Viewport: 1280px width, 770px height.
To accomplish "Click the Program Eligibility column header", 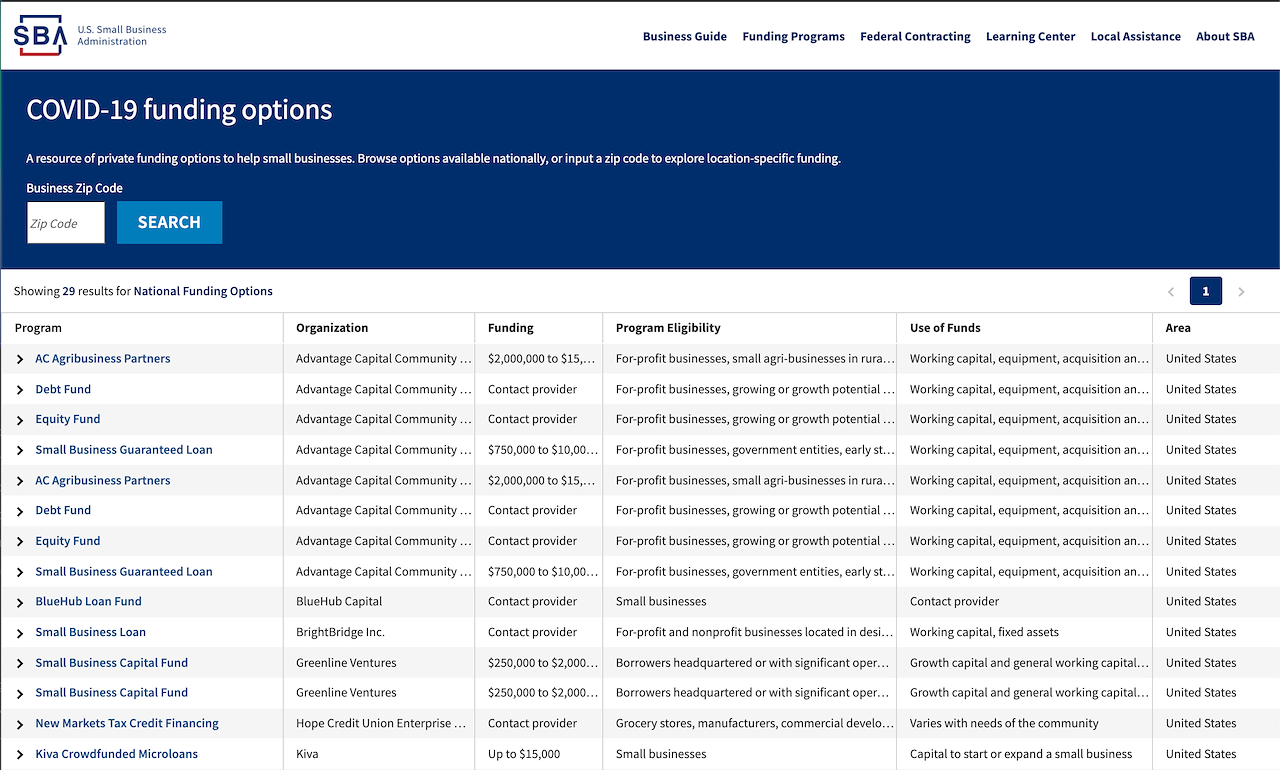I will tap(668, 328).
